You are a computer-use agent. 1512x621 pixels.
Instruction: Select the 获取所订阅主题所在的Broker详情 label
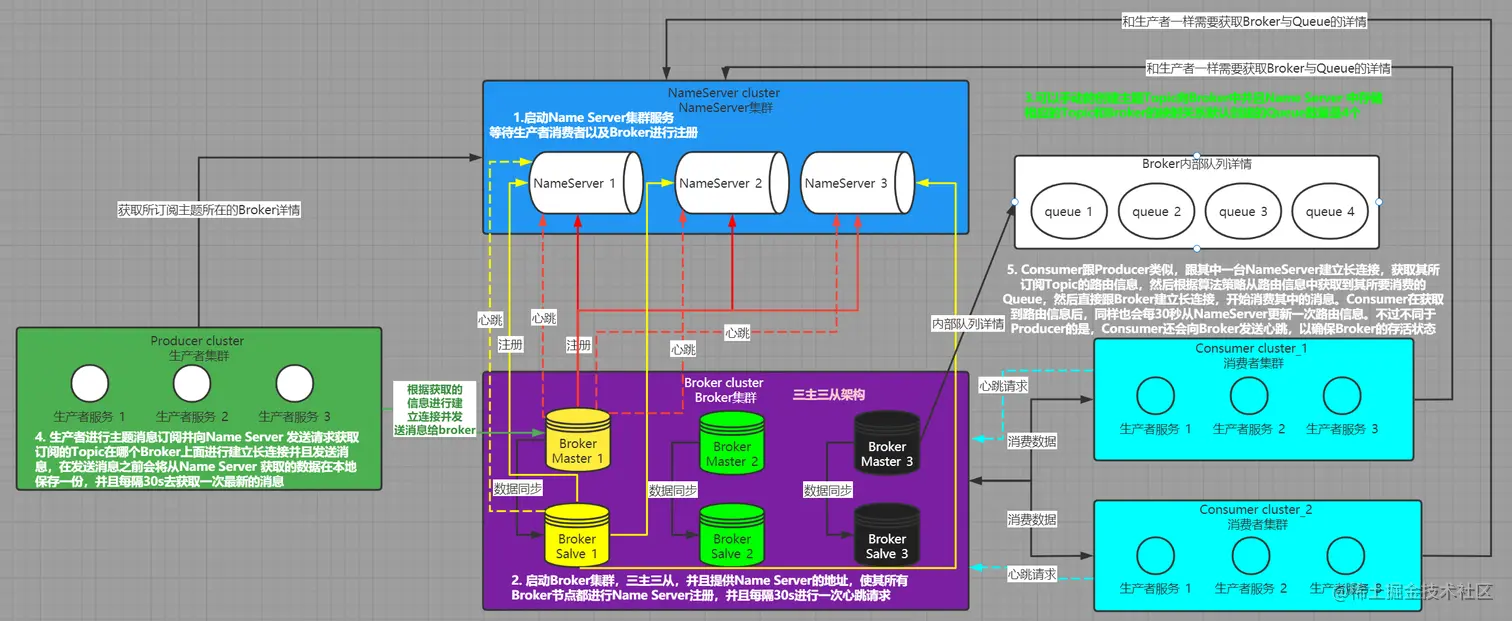(x=209, y=211)
